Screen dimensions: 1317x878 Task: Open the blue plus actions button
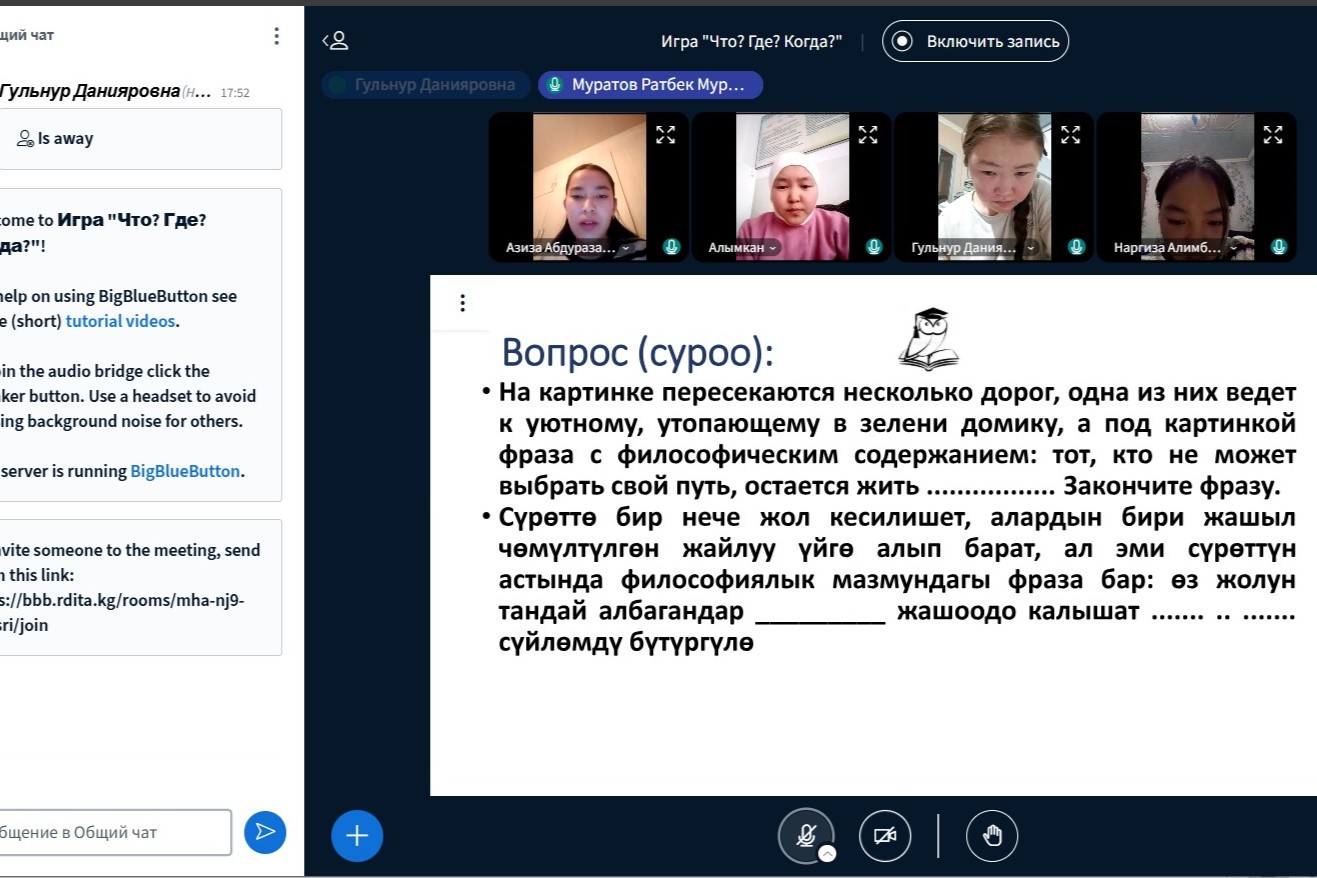point(357,835)
